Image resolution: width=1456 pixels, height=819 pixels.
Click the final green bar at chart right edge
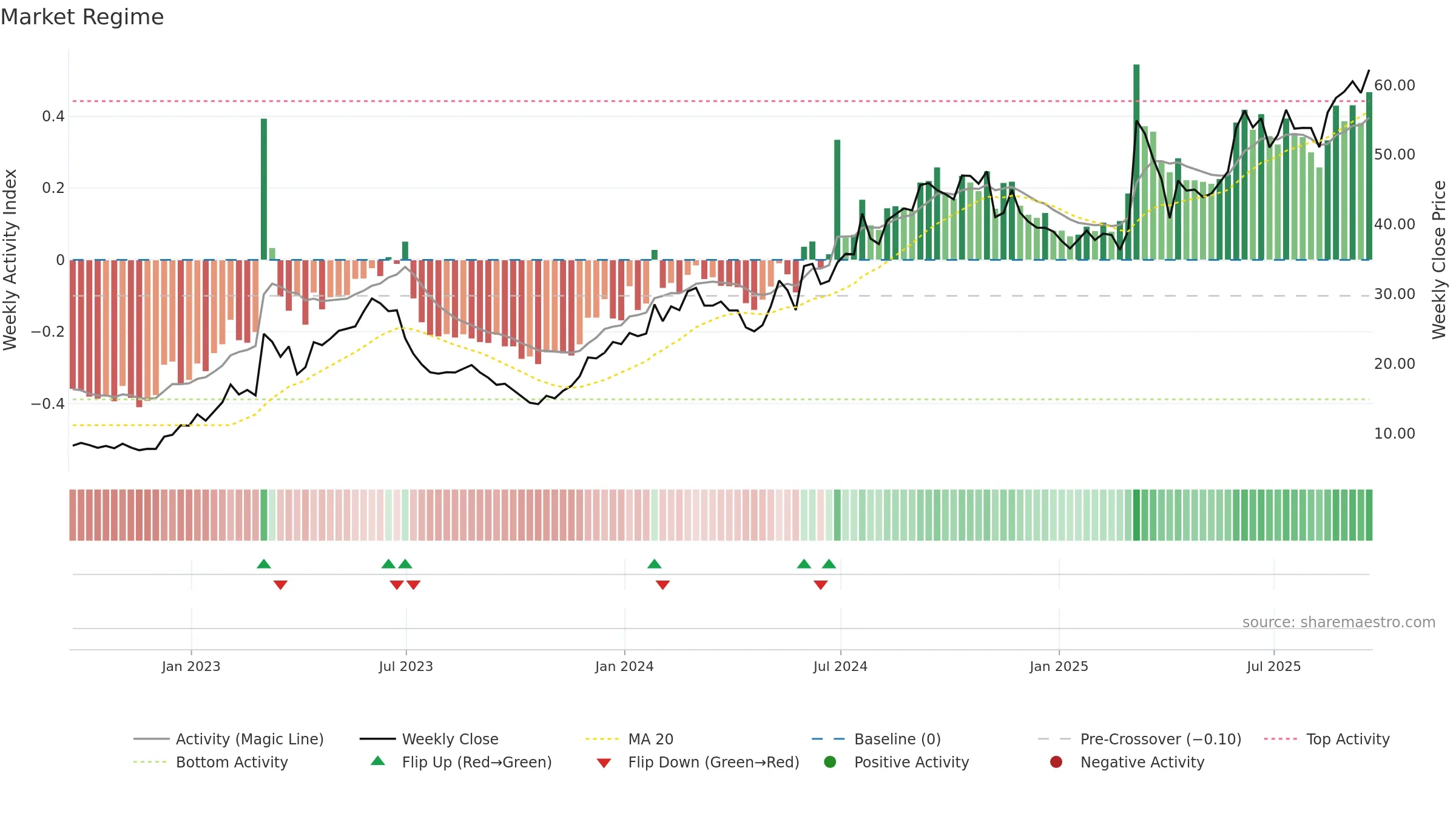1369,176
